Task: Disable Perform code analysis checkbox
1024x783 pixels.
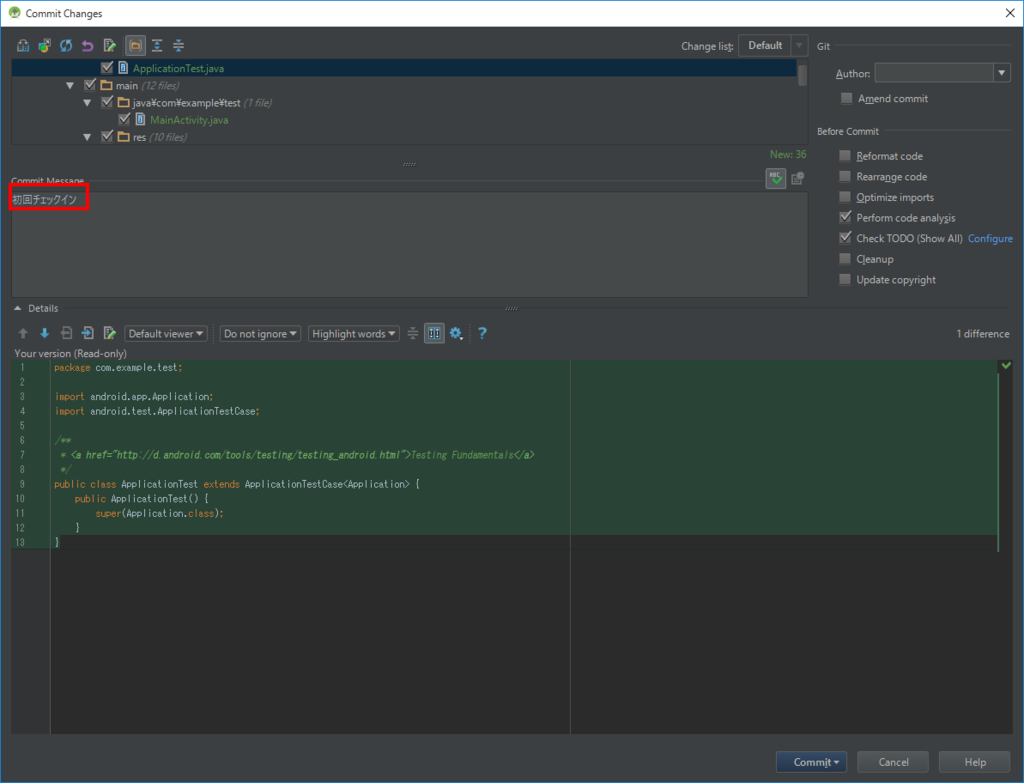Action: pyautogui.click(x=845, y=217)
